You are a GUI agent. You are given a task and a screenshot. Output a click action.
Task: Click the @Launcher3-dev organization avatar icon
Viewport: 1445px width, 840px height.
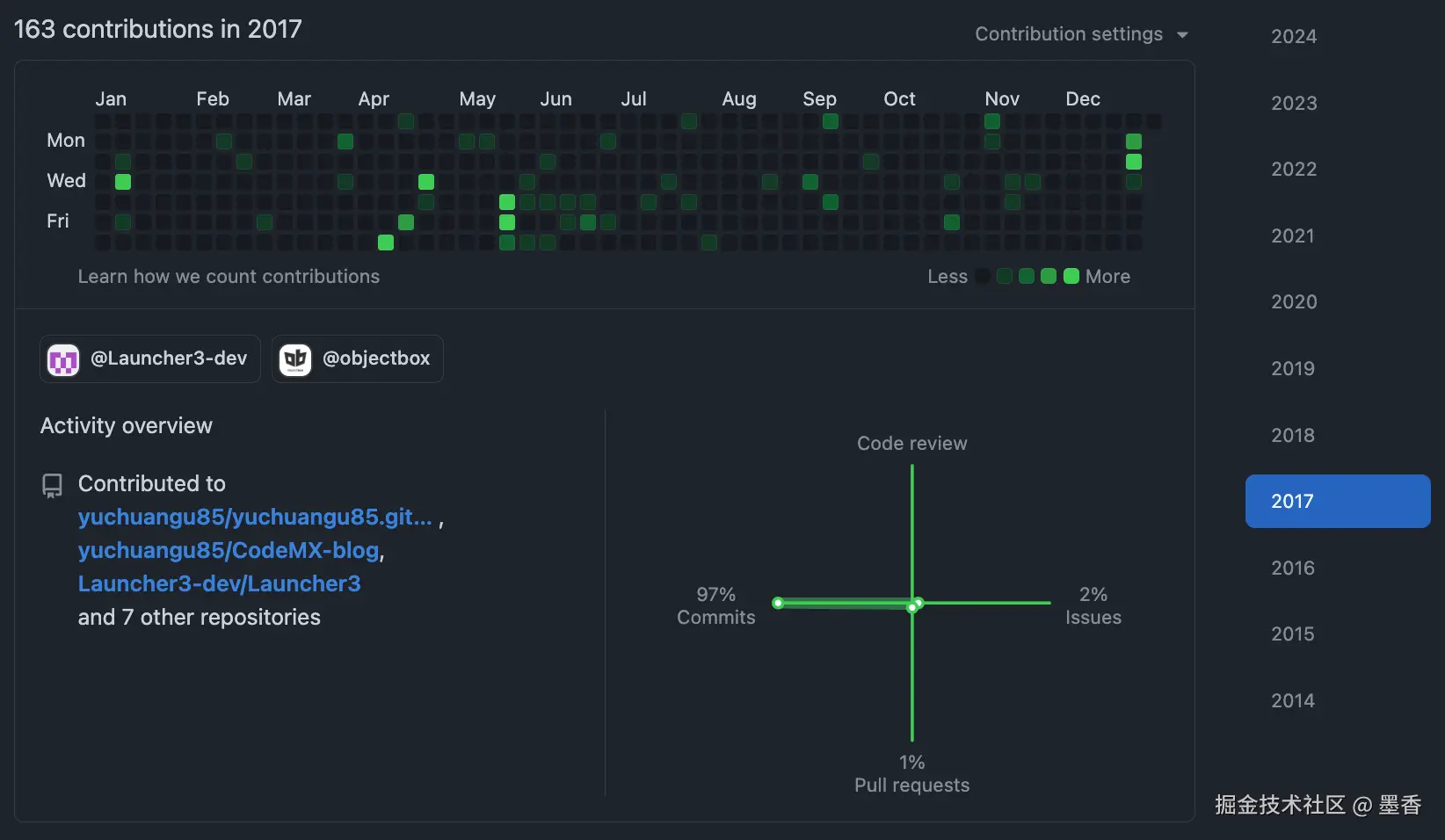click(62, 358)
